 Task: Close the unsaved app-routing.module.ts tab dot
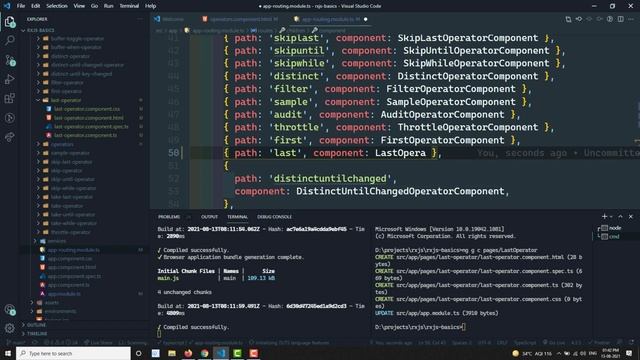pyautogui.click(x=365, y=19)
